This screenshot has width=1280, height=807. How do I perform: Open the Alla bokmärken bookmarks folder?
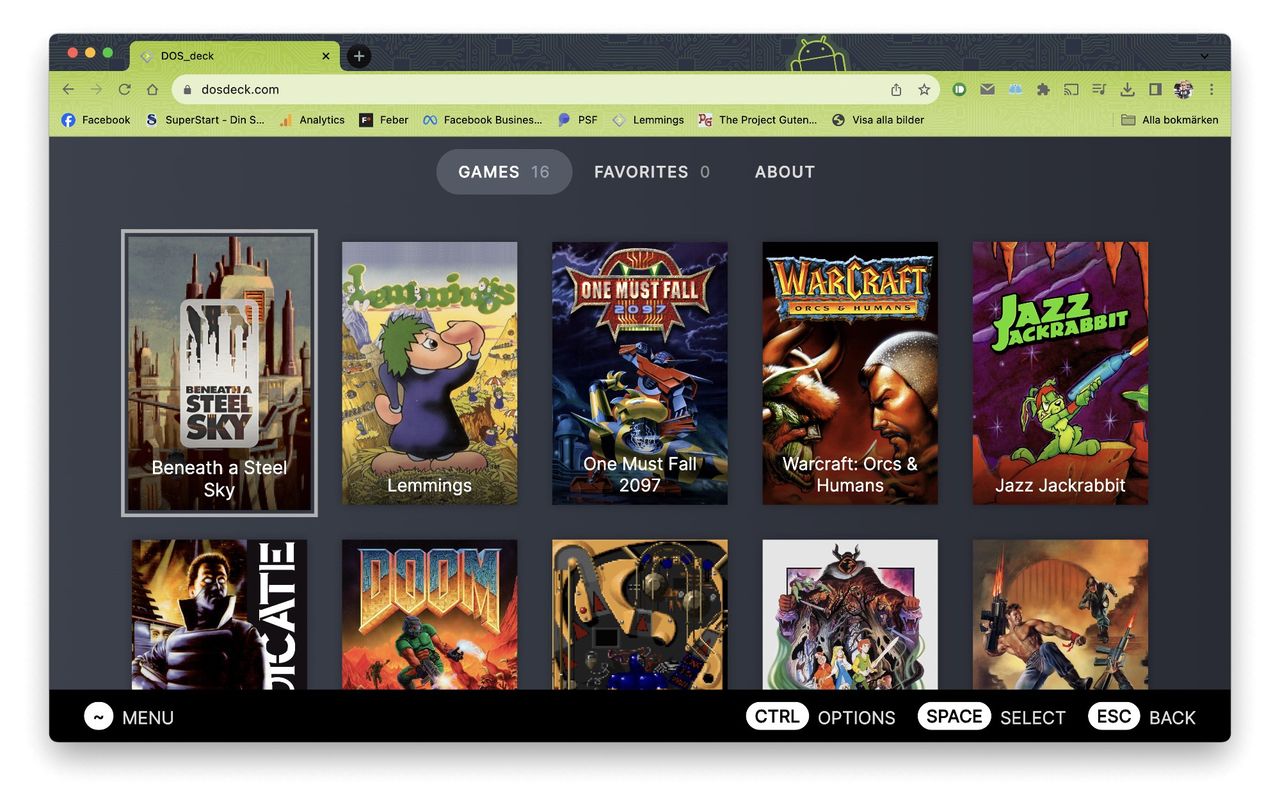point(1169,120)
